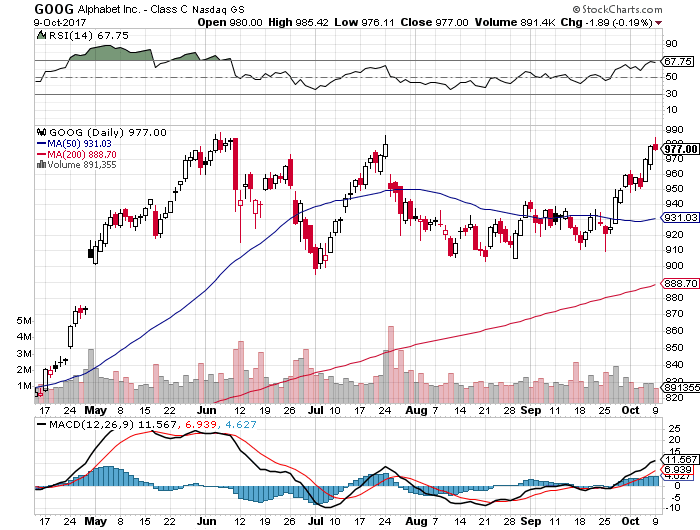Click the 67.75 tag on RSI axis

tap(678, 61)
